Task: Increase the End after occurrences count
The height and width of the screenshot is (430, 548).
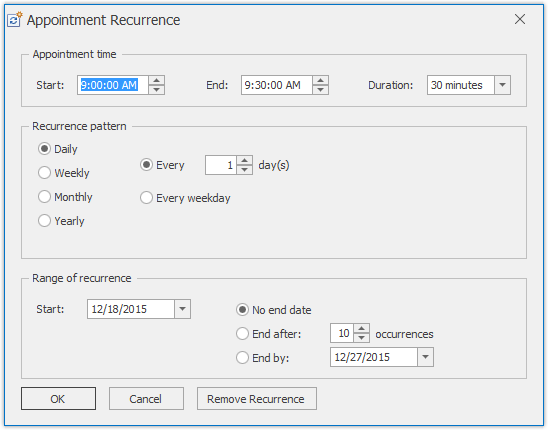Action: click(362, 329)
